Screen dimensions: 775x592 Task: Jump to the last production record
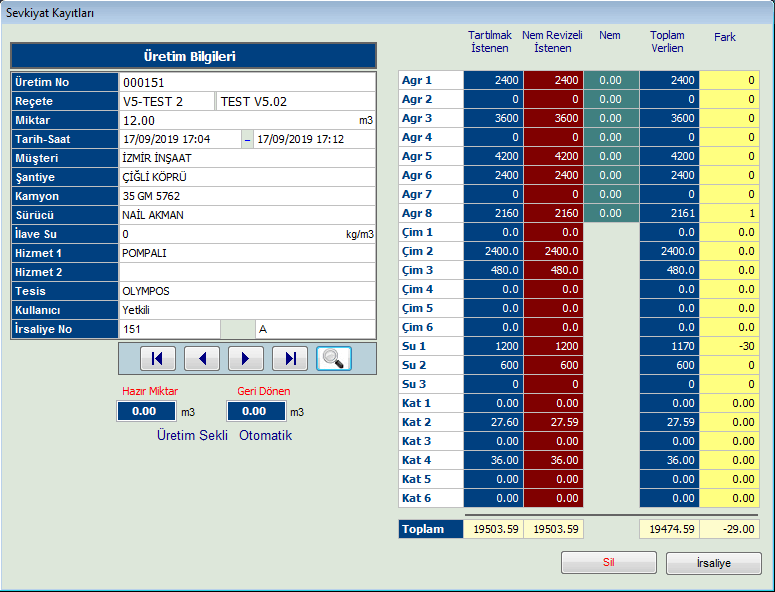click(x=290, y=358)
